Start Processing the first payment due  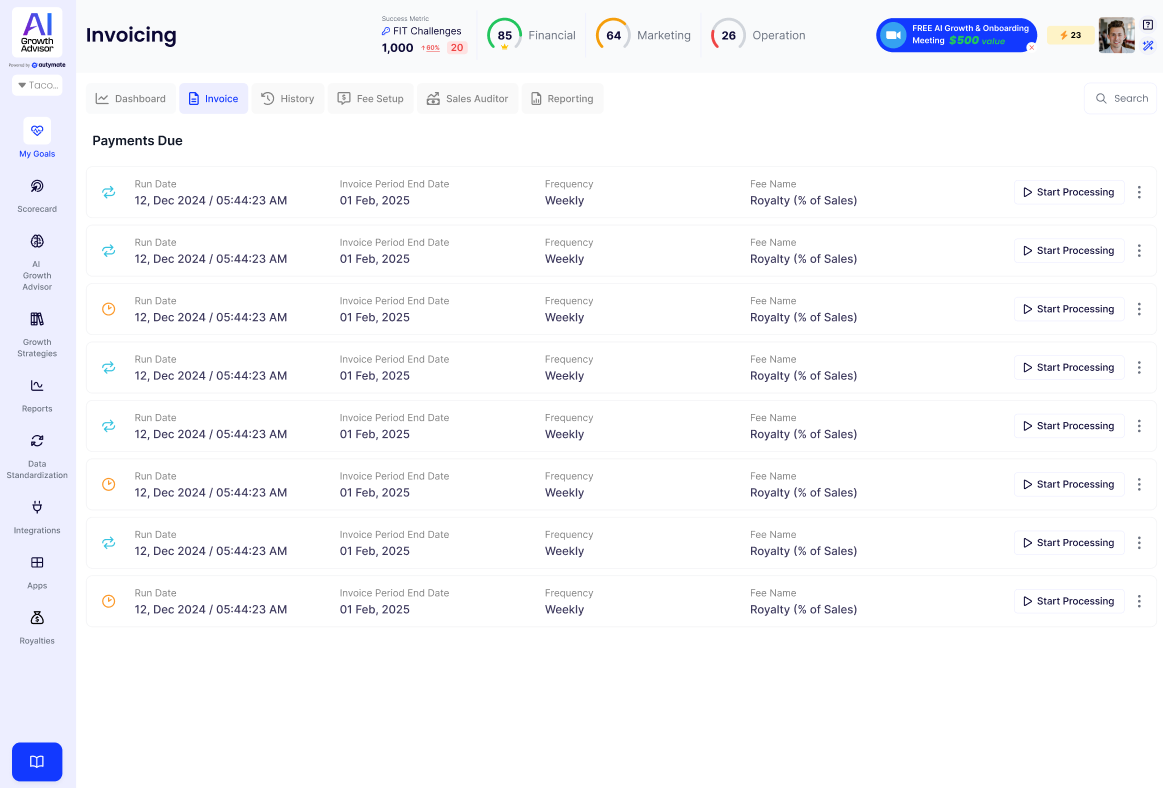pyautogui.click(x=1068, y=192)
